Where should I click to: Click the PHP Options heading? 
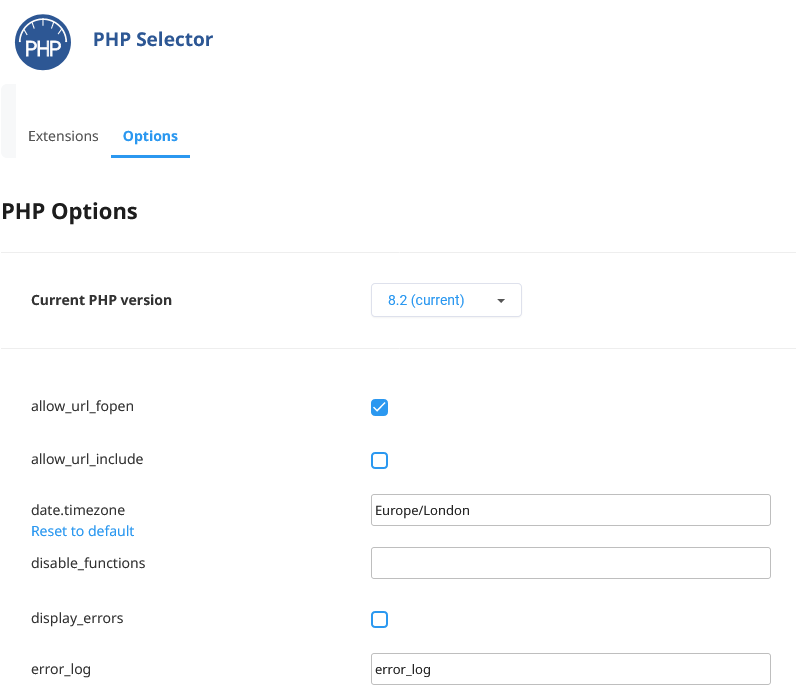(x=69, y=212)
